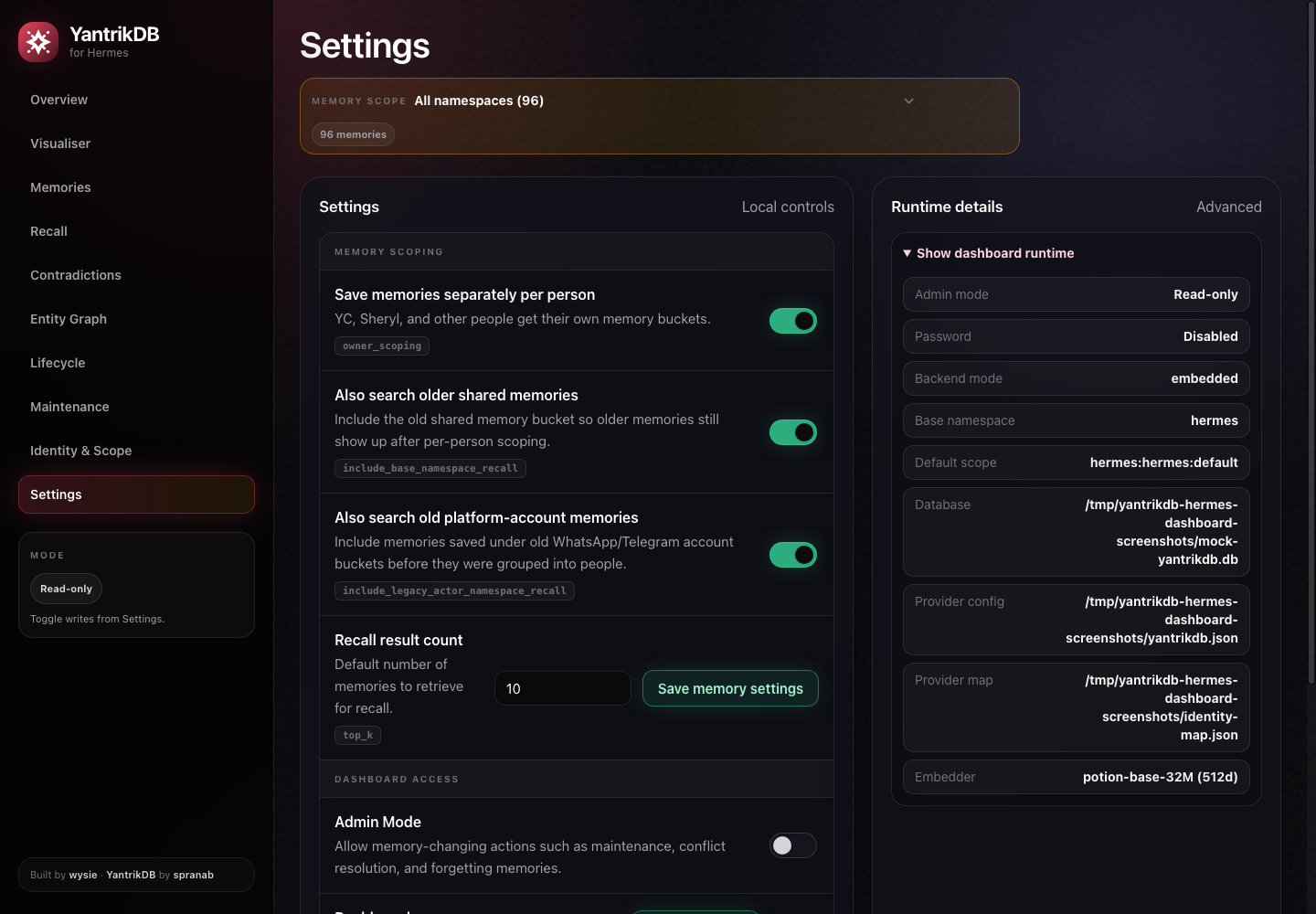This screenshot has height=914, width=1316.
Task: Toggle Also search old platform-account memories
Action: click(x=792, y=555)
